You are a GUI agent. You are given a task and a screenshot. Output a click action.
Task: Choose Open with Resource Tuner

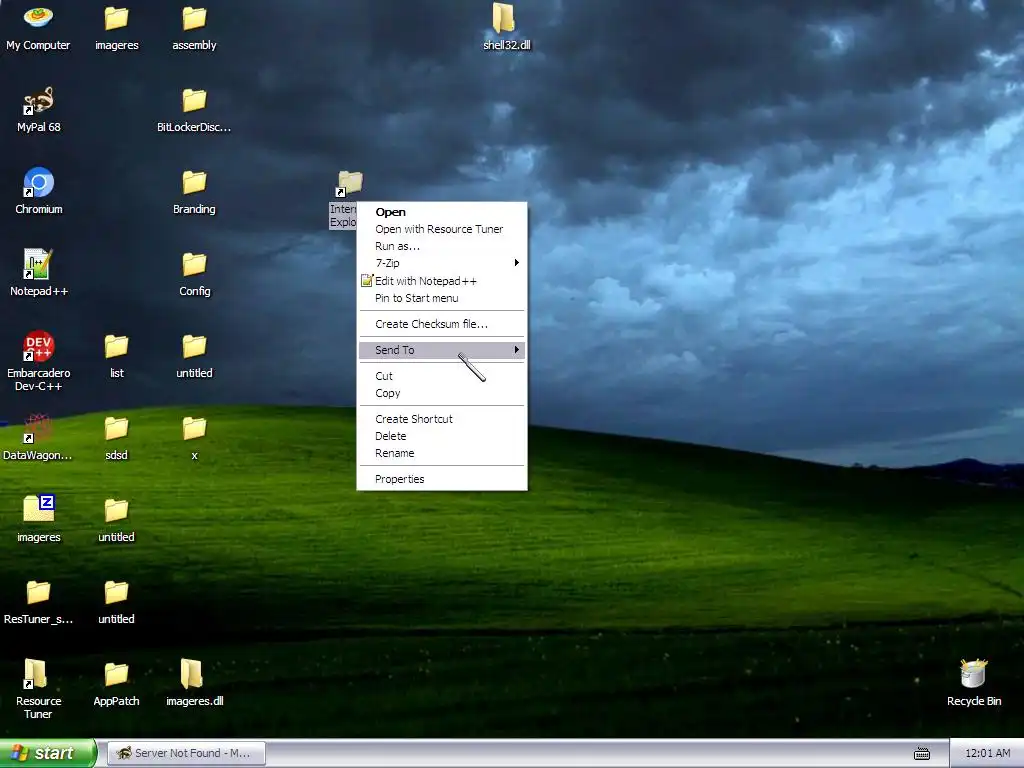tap(442, 229)
